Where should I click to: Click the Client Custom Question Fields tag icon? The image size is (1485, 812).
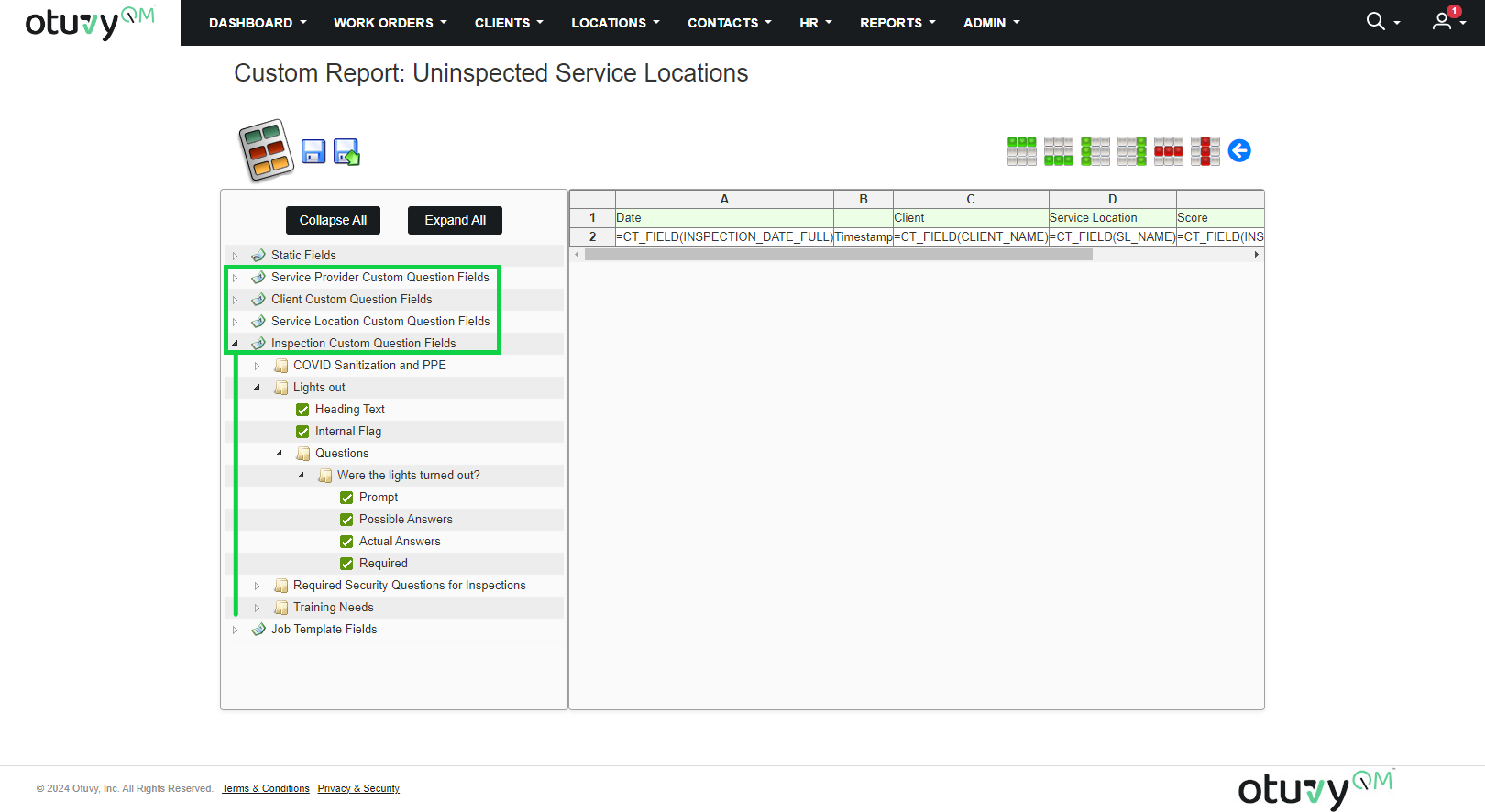(258, 300)
